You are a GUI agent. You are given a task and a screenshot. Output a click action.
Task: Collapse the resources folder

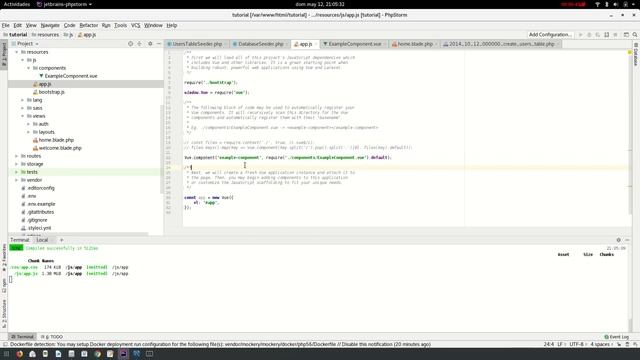coord(17,52)
